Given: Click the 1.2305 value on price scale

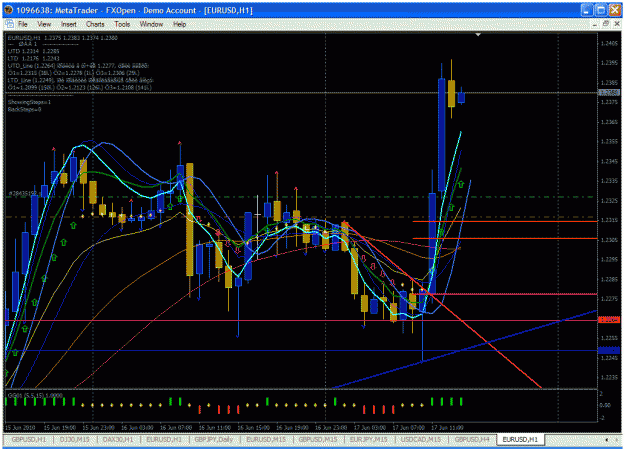Looking at the screenshot, I should click(609, 240).
